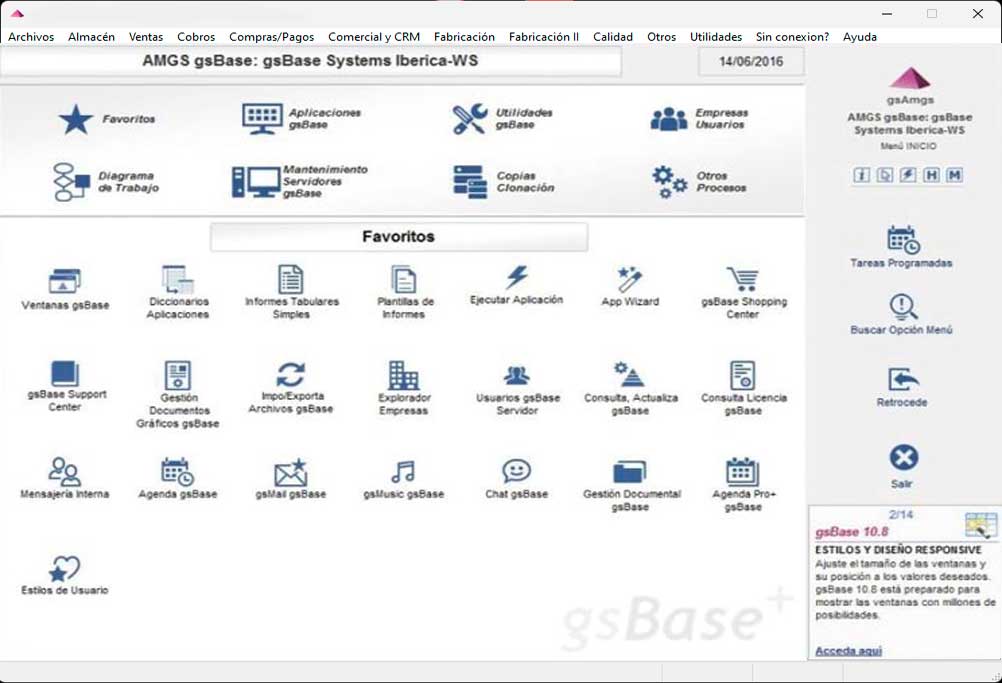Screen dimensions: 1002x683
Task: Open the Cobros menu
Action: (x=196, y=37)
